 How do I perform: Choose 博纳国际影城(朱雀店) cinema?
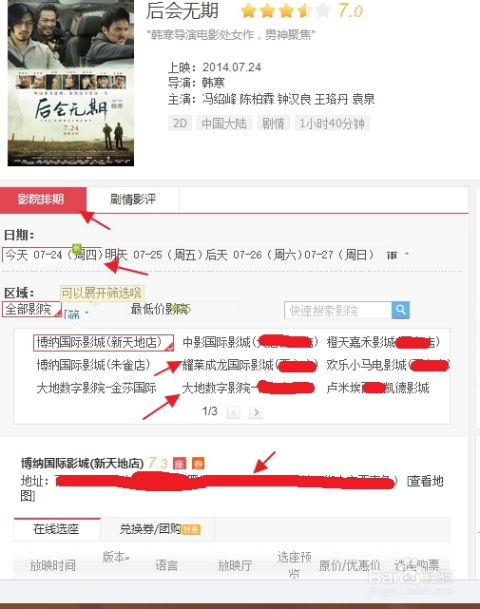[x=93, y=365]
